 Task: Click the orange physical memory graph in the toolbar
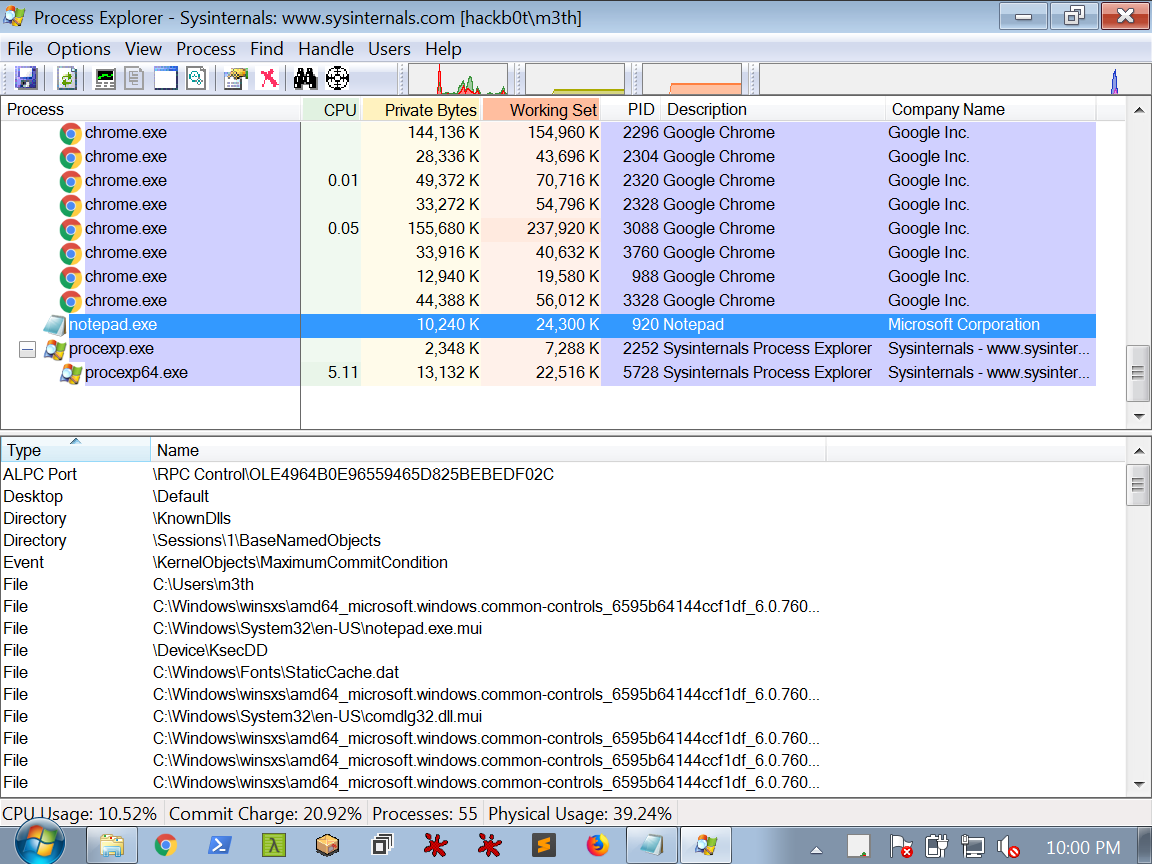pos(691,79)
